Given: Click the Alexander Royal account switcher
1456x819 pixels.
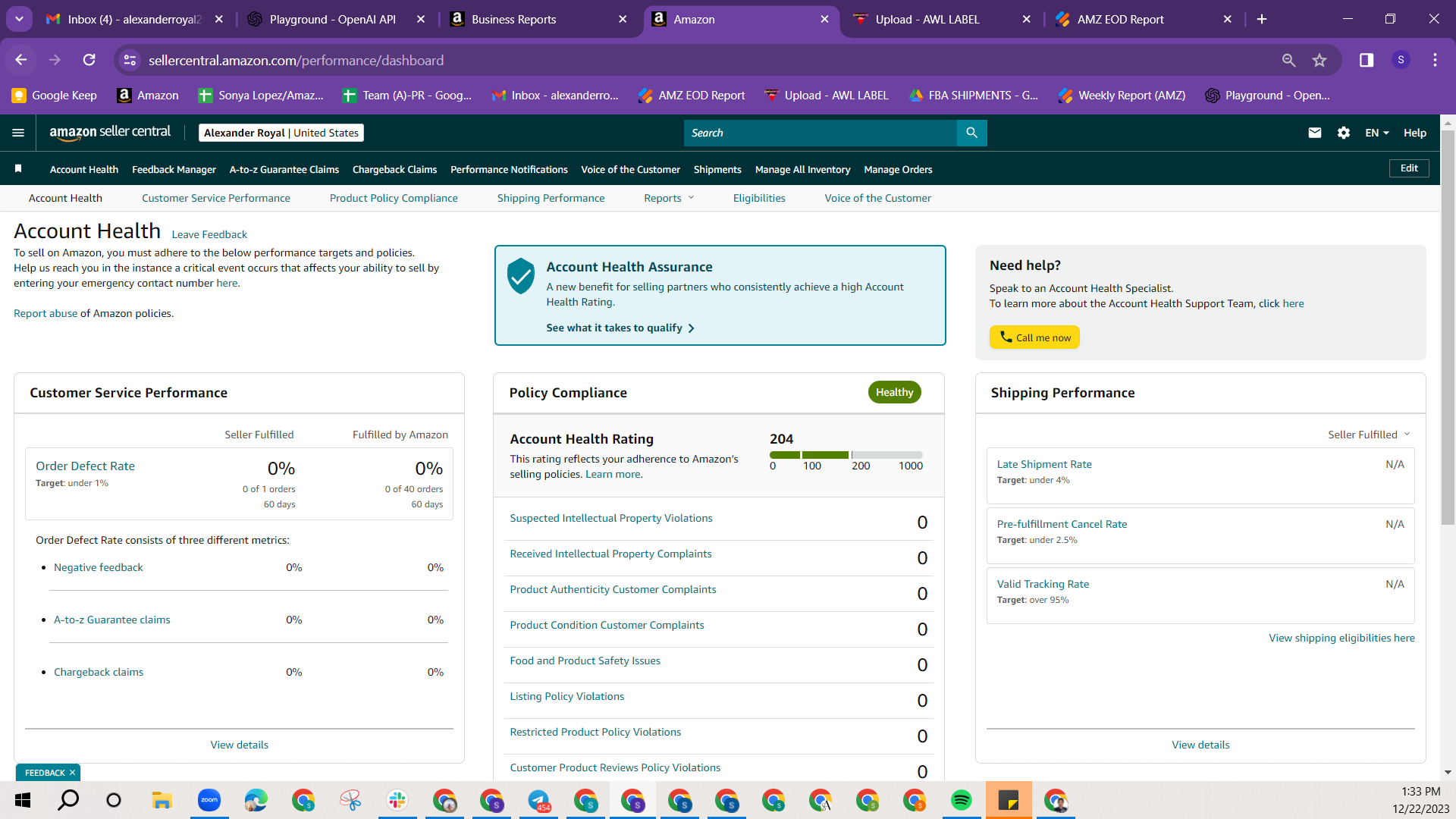Looking at the screenshot, I should click(281, 133).
